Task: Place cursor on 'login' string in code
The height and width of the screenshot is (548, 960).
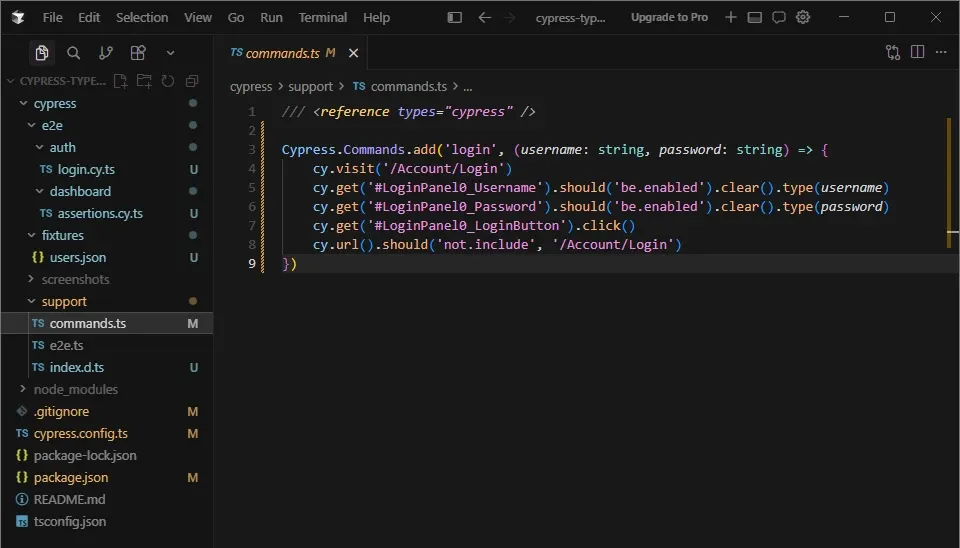Action: pyautogui.click(x=471, y=149)
